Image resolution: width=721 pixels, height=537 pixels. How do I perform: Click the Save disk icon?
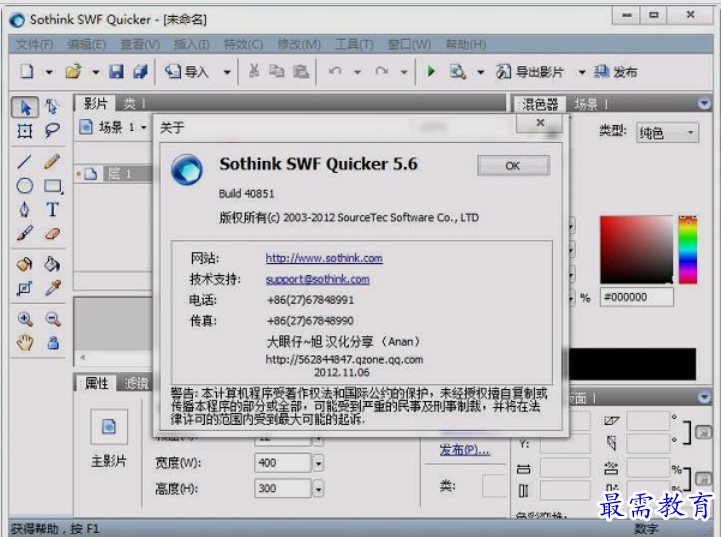[116, 72]
